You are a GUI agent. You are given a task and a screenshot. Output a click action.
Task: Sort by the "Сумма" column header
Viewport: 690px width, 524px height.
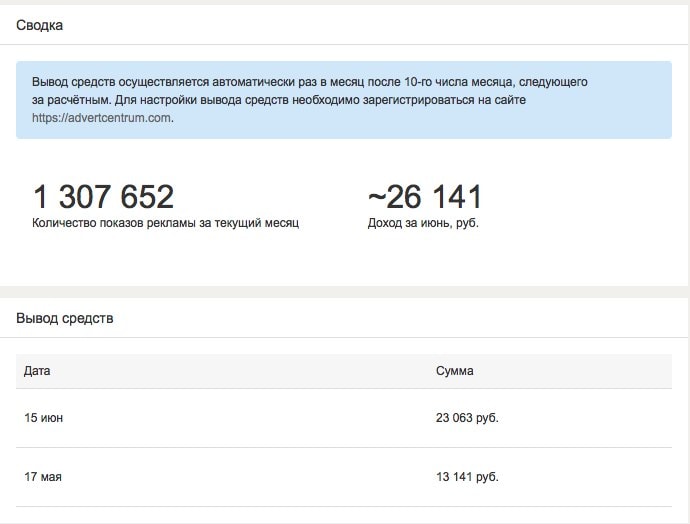pos(455,371)
